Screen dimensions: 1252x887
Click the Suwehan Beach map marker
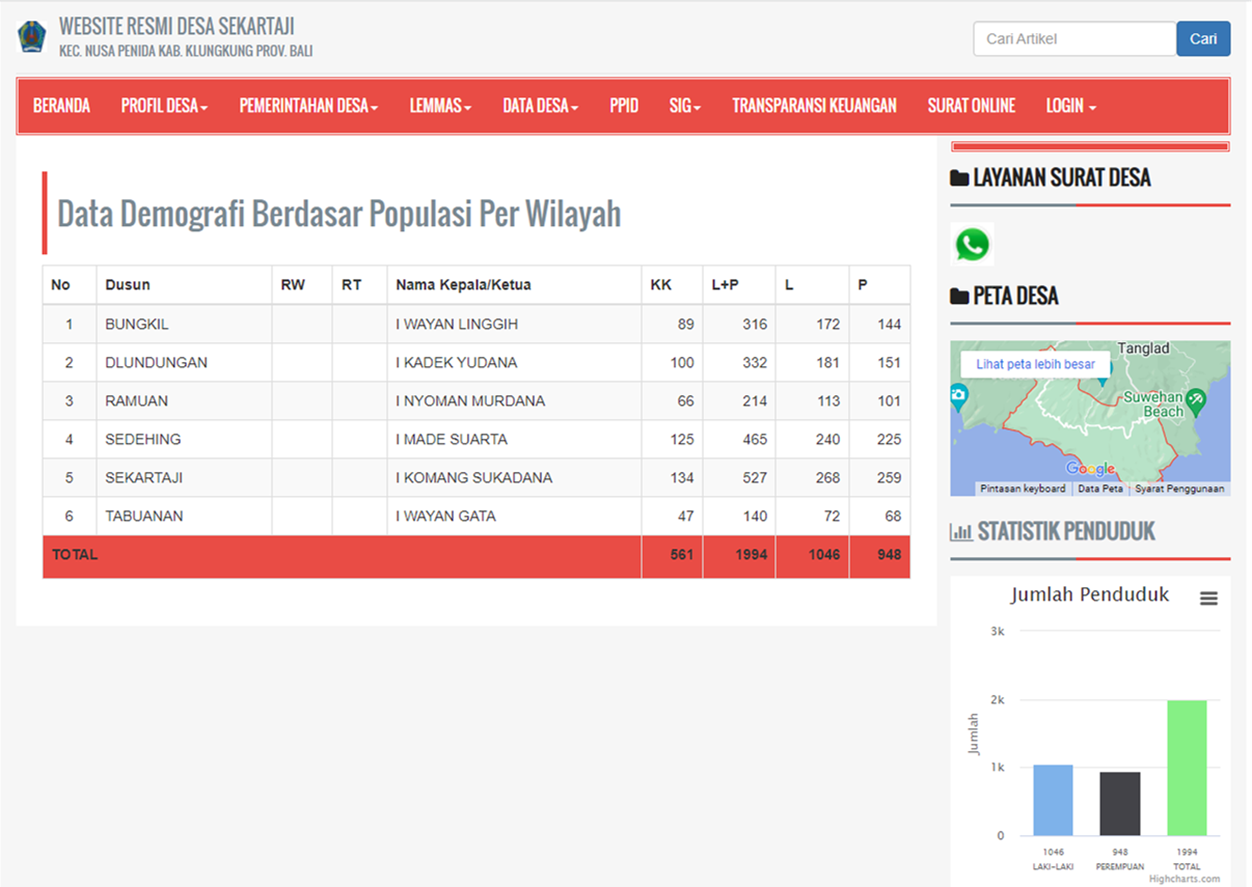pyautogui.click(x=1196, y=400)
